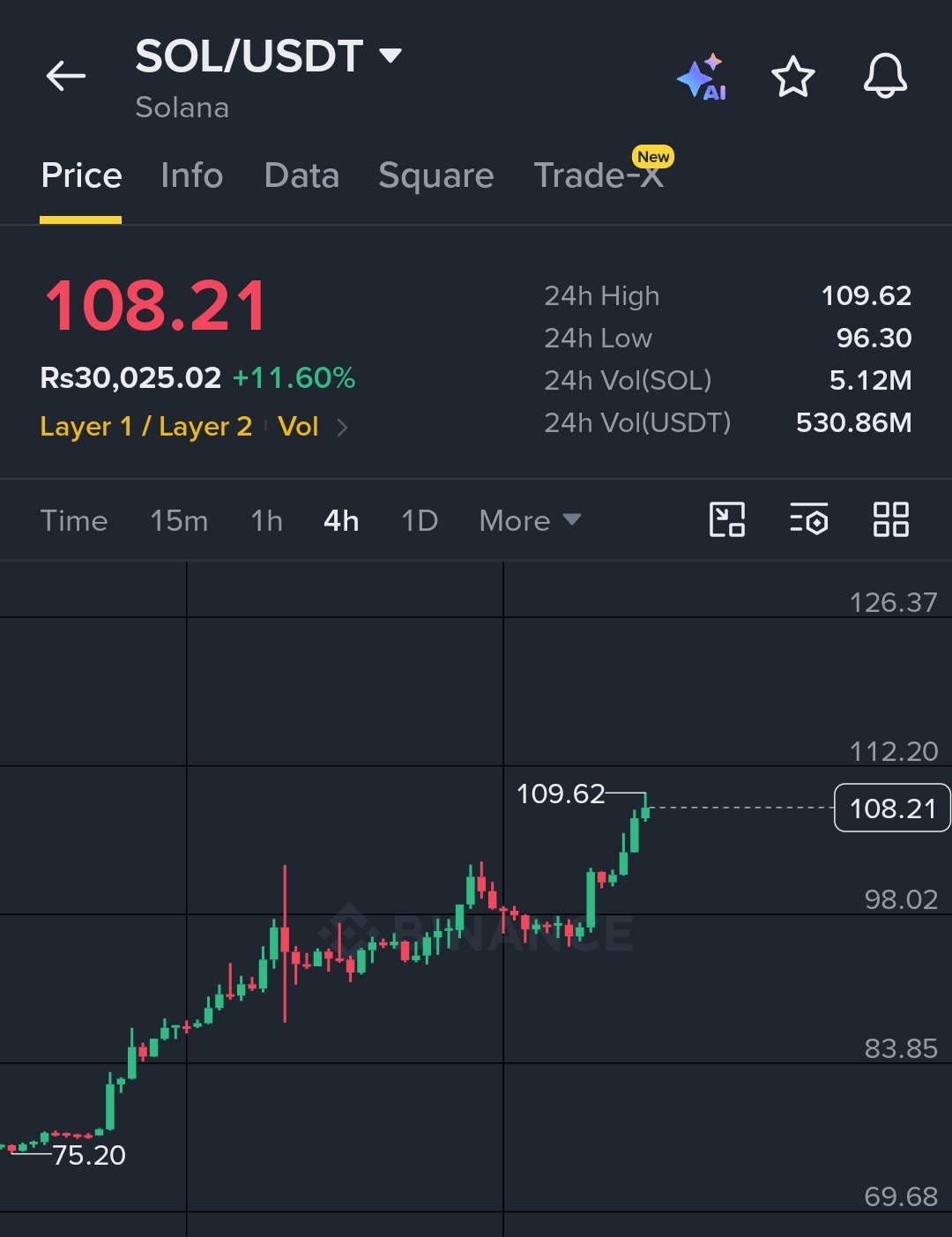This screenshot has width=952, height=1237.
Task: Tap the +11.60% change value
Action: click(294, 378)
